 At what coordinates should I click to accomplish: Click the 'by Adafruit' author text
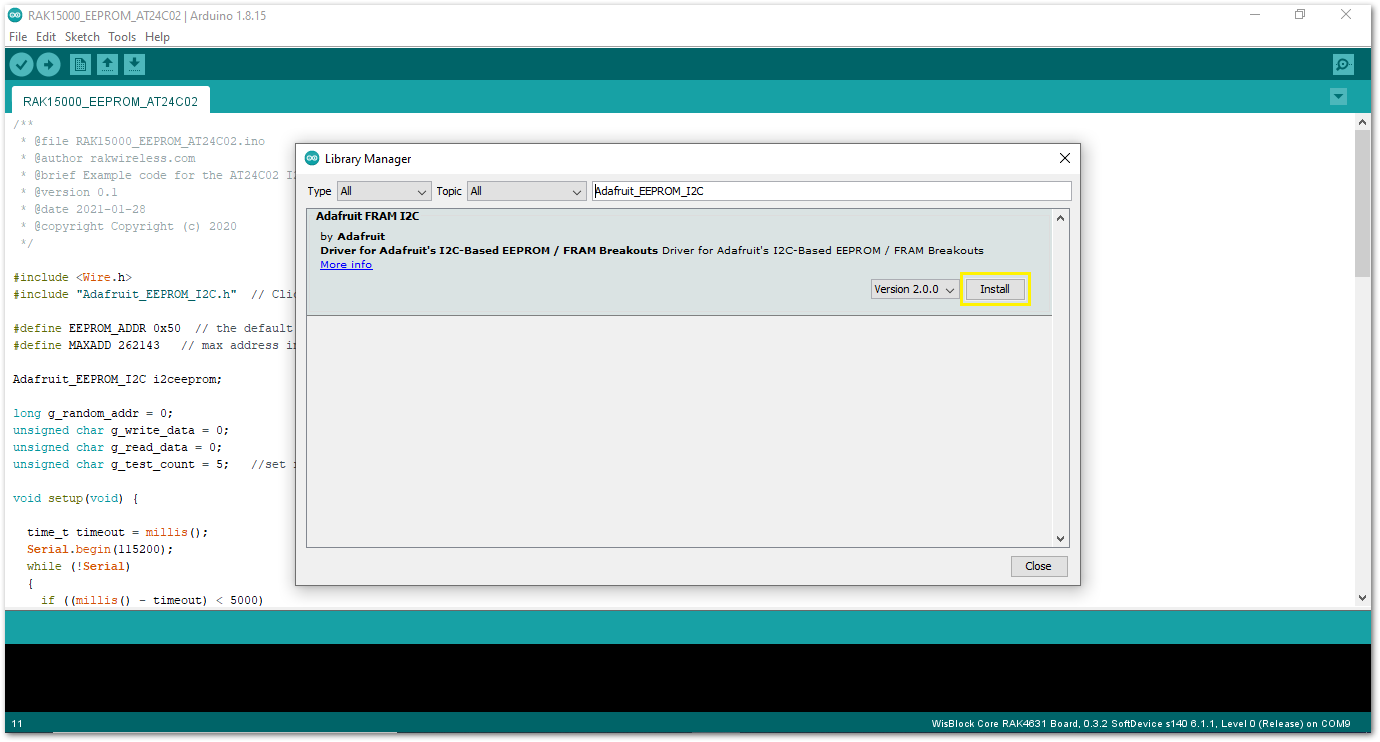point(352,237)
